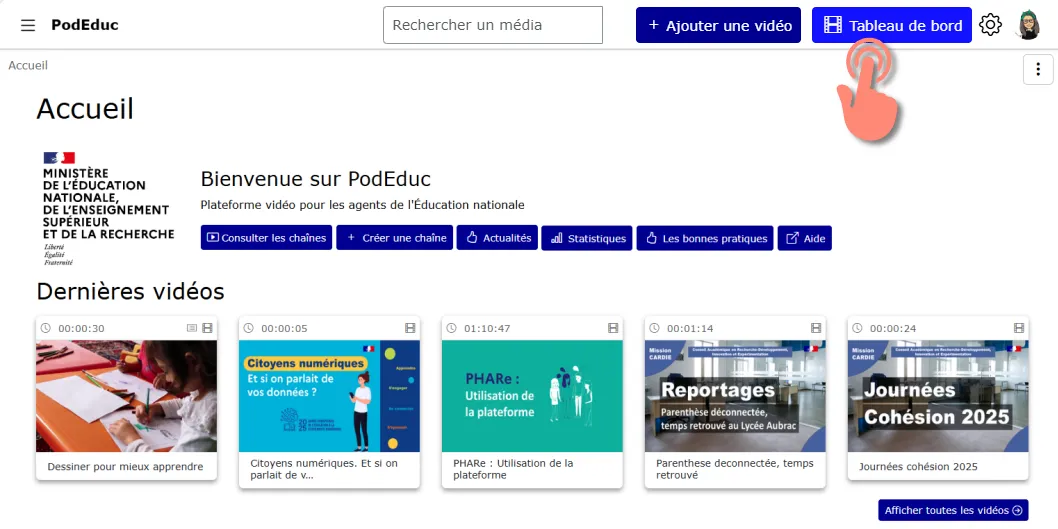This screenshot has height=529, width=1058.
Task: Open the Tableau de bord dashboard
Action: (891, 25)
